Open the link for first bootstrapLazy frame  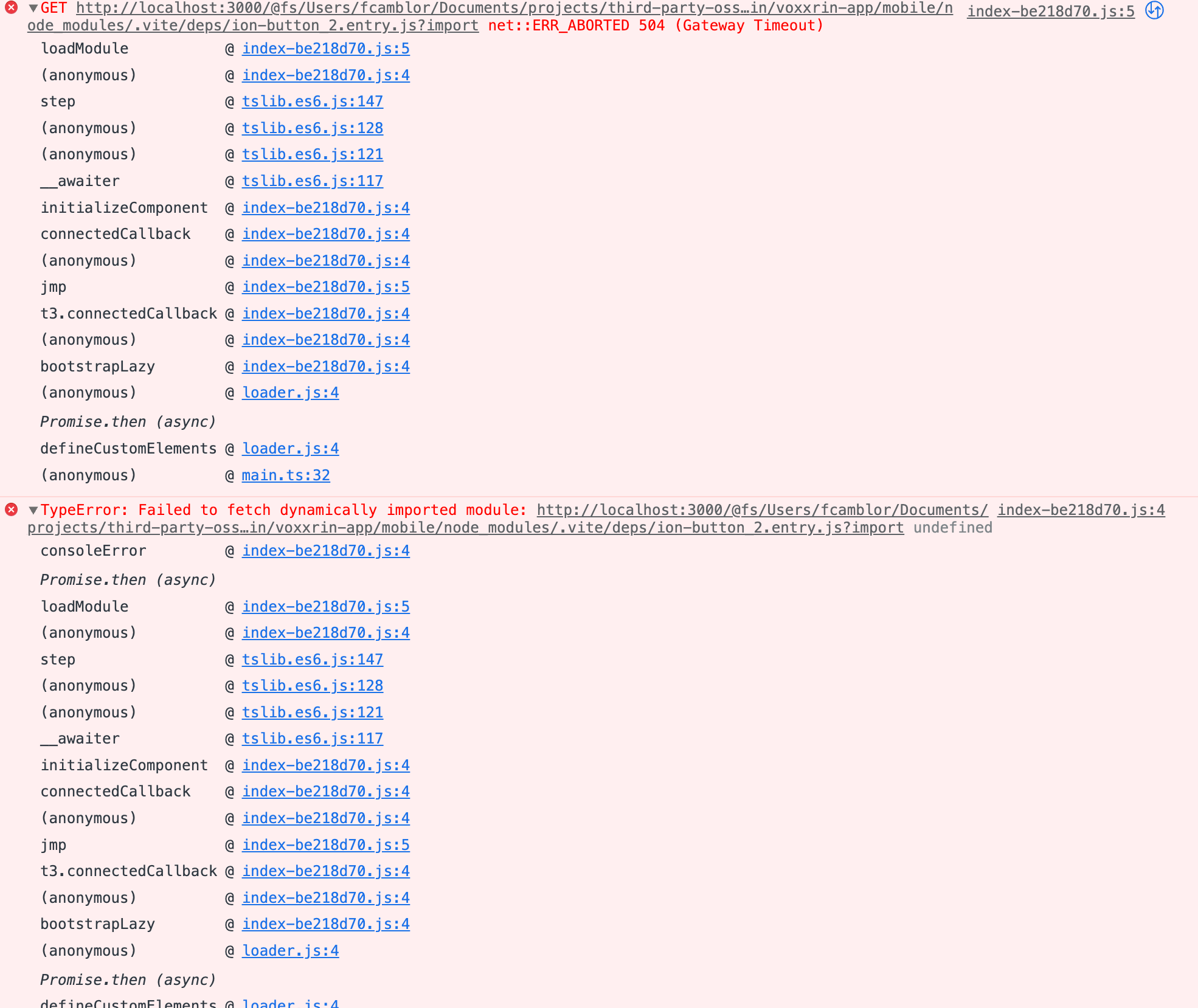click(x=325, y=367)
